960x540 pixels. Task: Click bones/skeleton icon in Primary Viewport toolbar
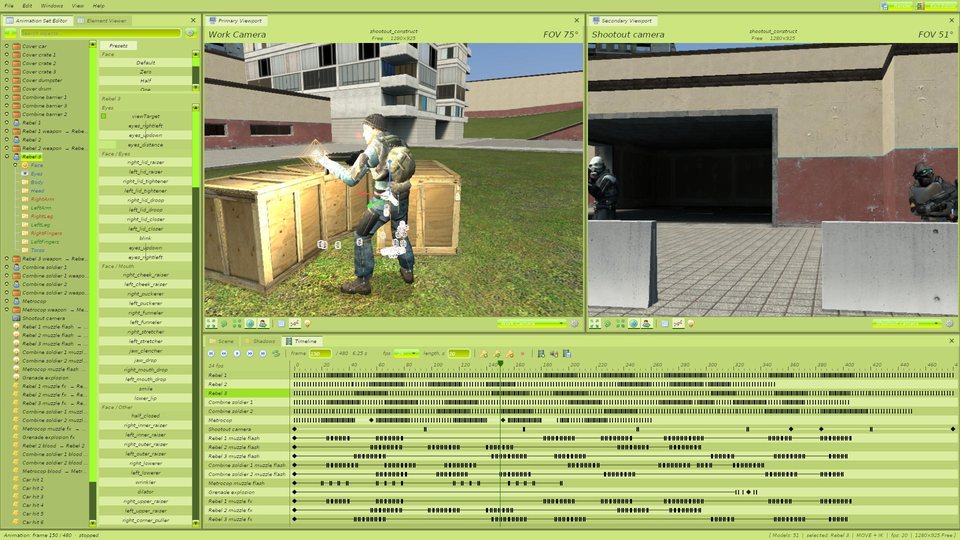tap(294, 323)
